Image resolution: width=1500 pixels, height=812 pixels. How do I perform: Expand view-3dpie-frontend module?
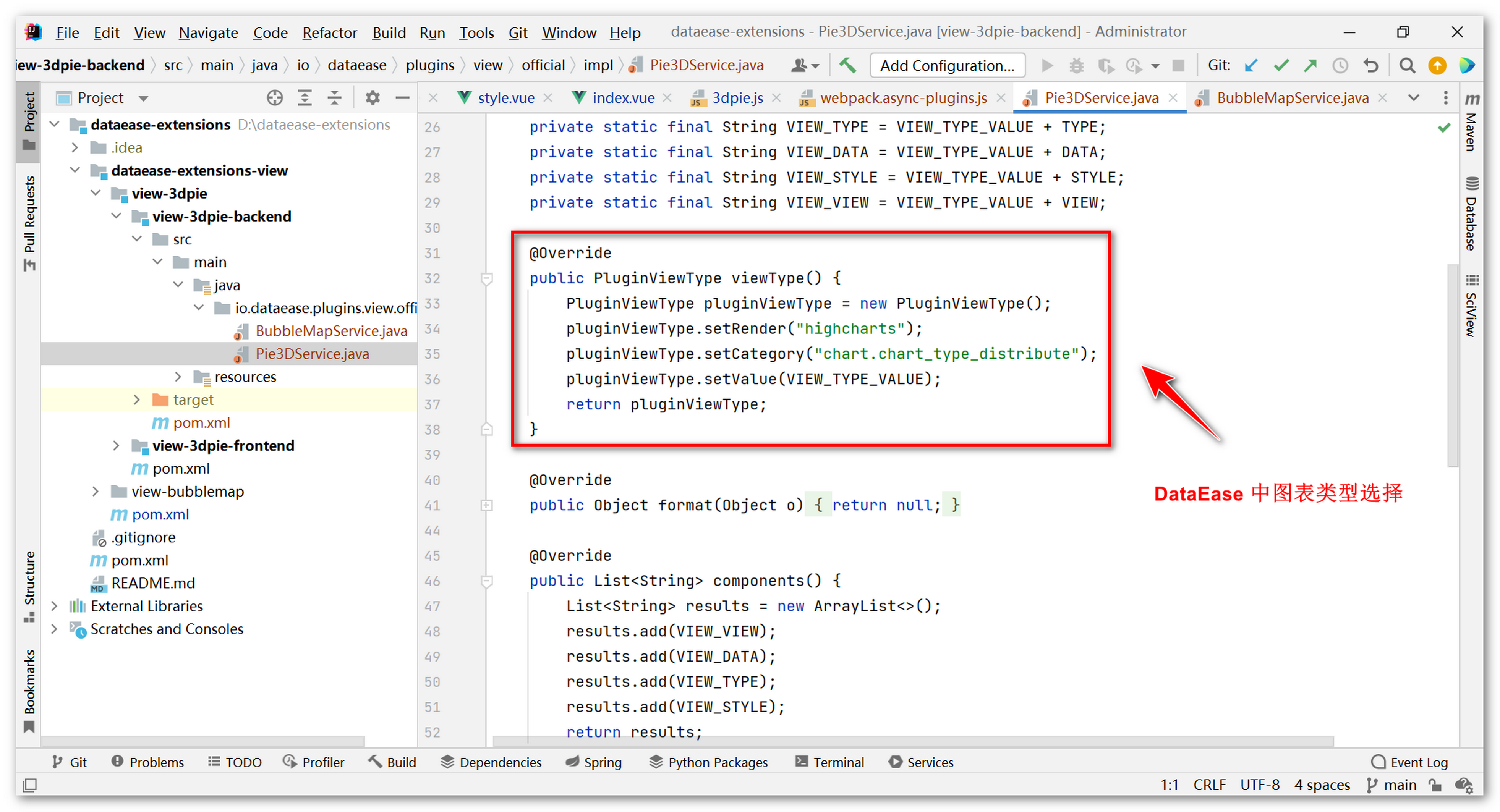tap(116, 446)
